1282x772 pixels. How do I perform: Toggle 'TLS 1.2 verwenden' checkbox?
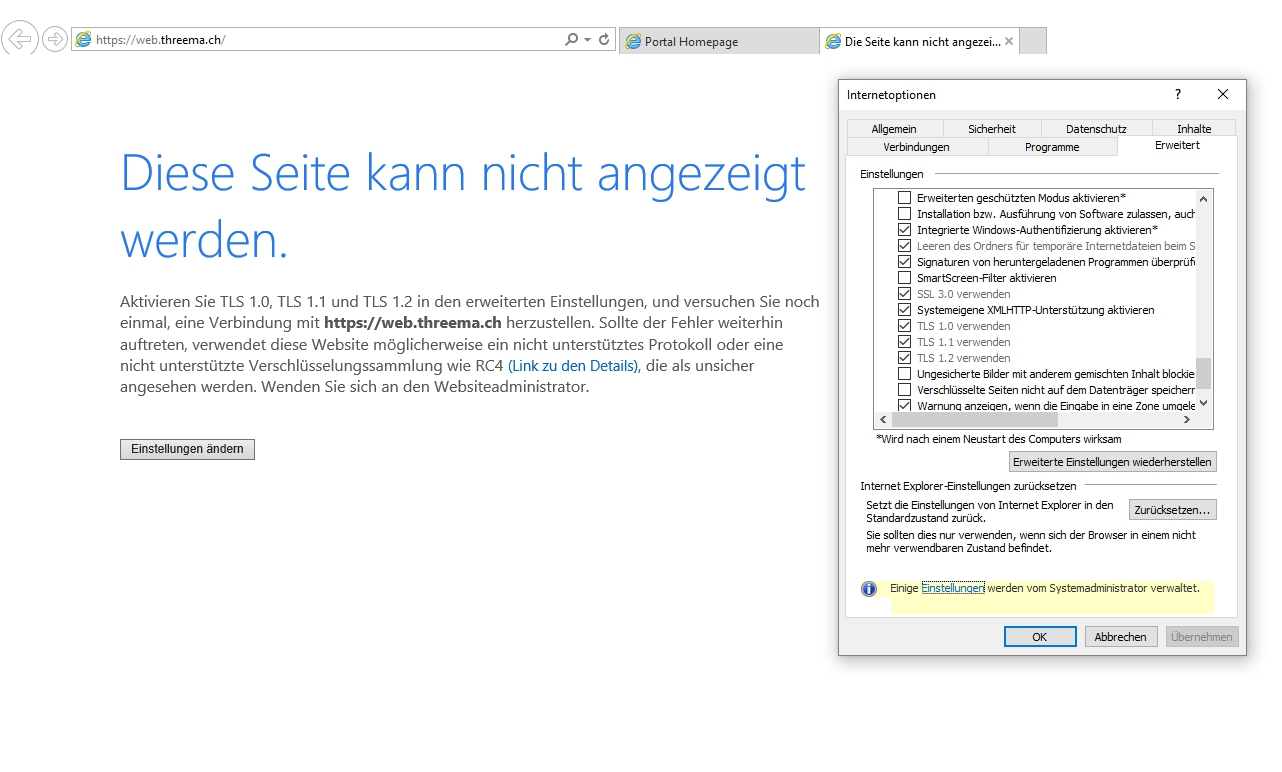pyautogui.click(x=905, y=358)
